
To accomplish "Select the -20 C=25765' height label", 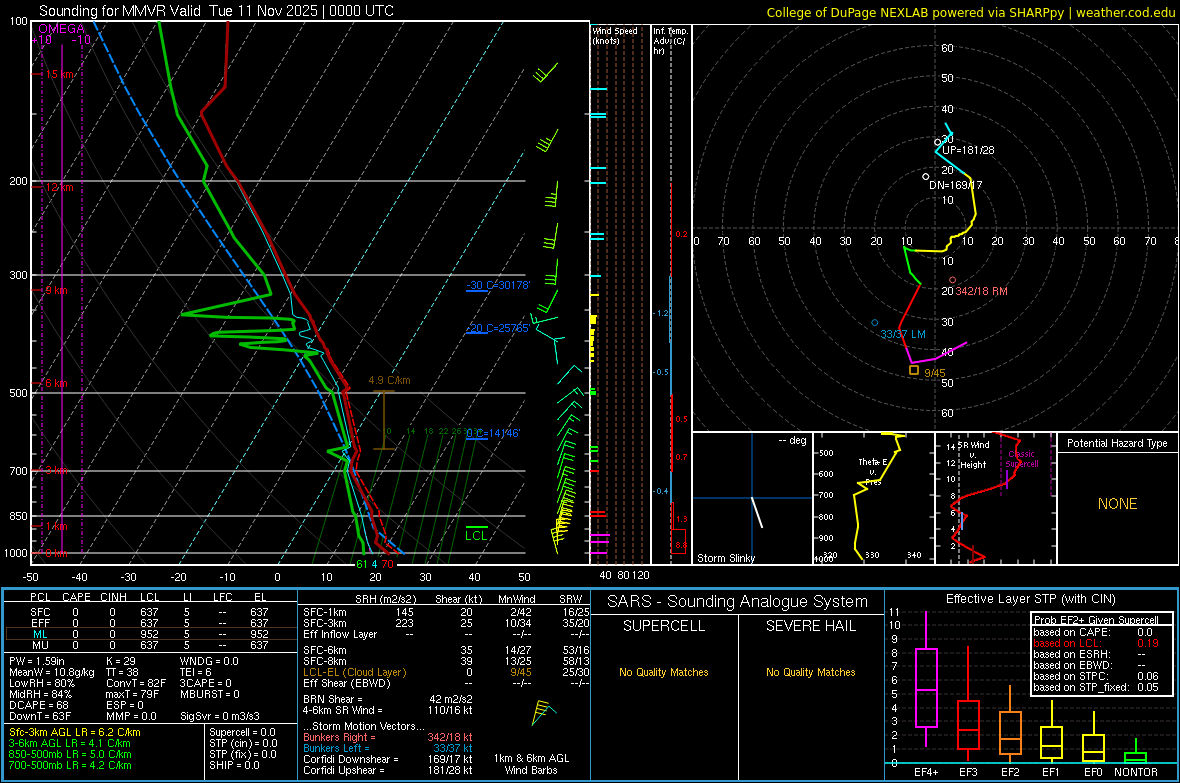I will pyautogui.click(x=498, y=328).
